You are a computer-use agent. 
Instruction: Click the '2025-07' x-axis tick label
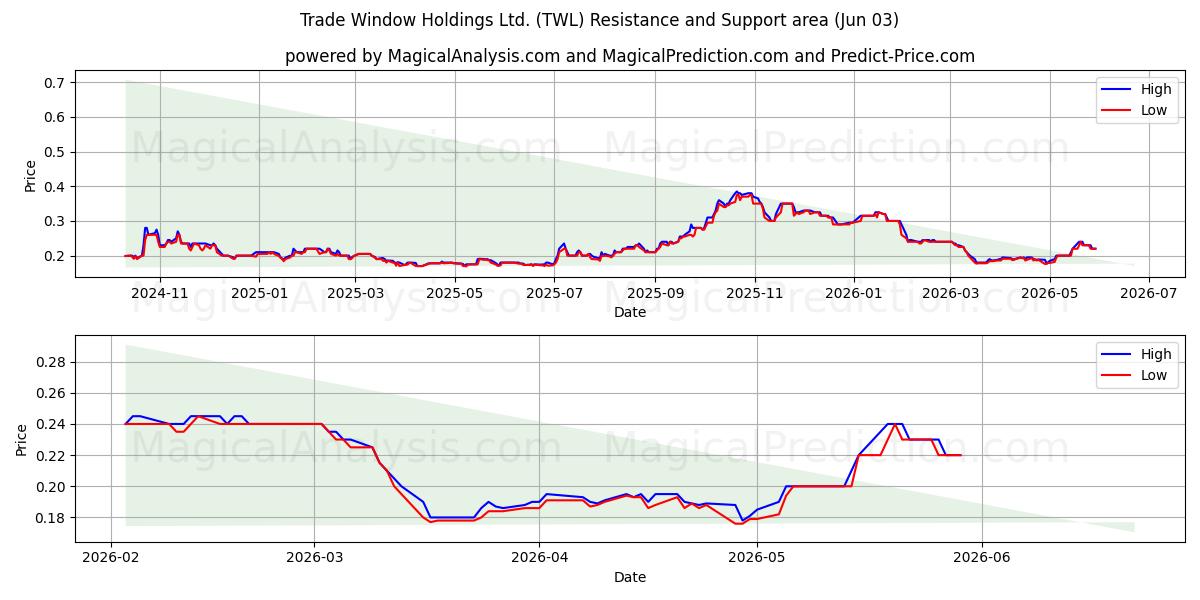(x=554, y=293)
